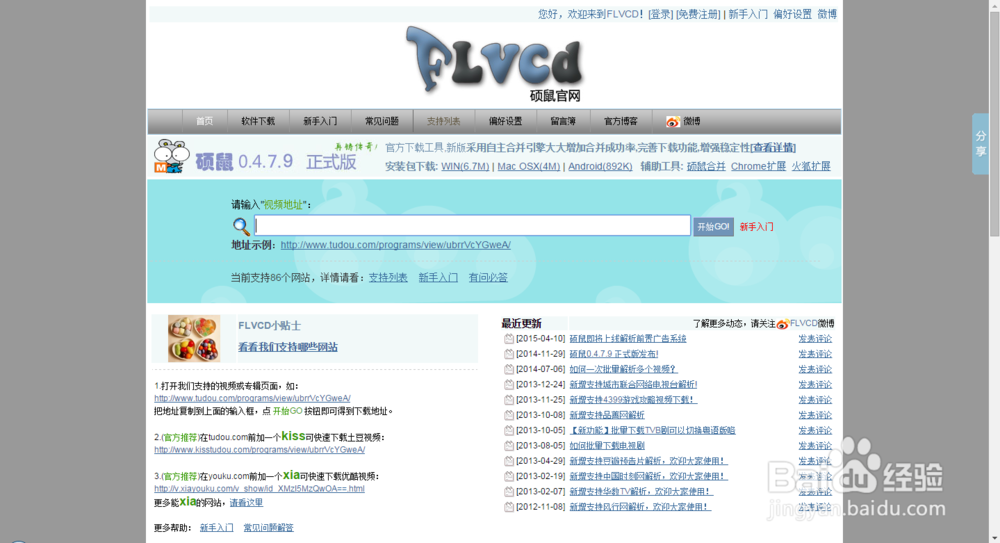Open the 首页 navigation tab
The height and width of the screenshot is (543, 1000).
pos(204,121)
